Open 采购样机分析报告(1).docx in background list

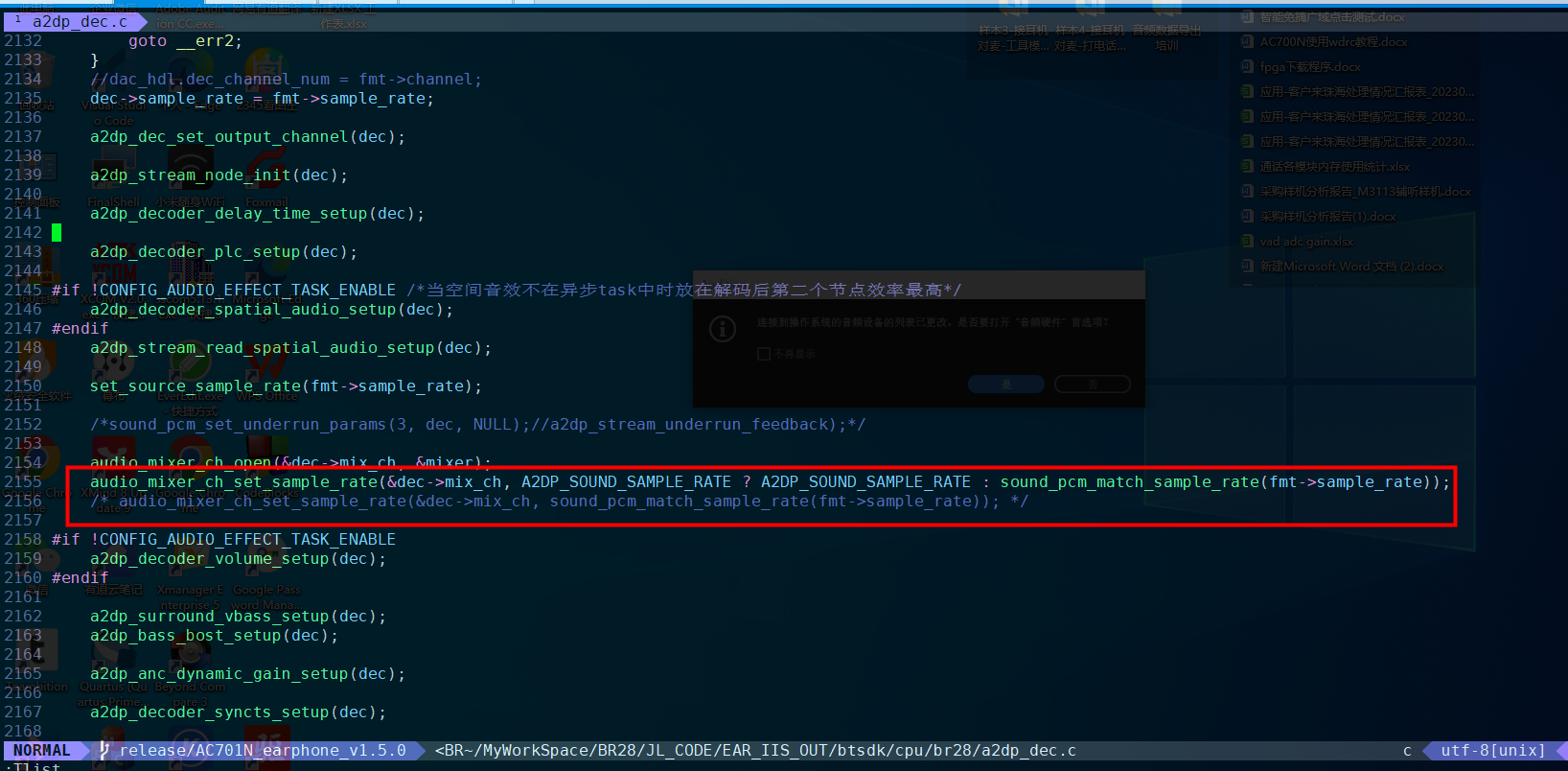[x=1327, y=217]
